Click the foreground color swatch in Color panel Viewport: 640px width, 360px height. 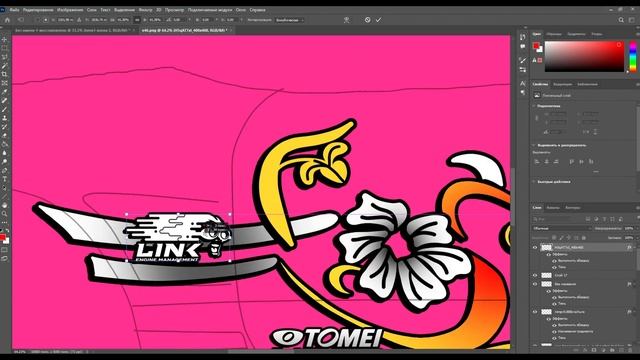tap(536, 45)
